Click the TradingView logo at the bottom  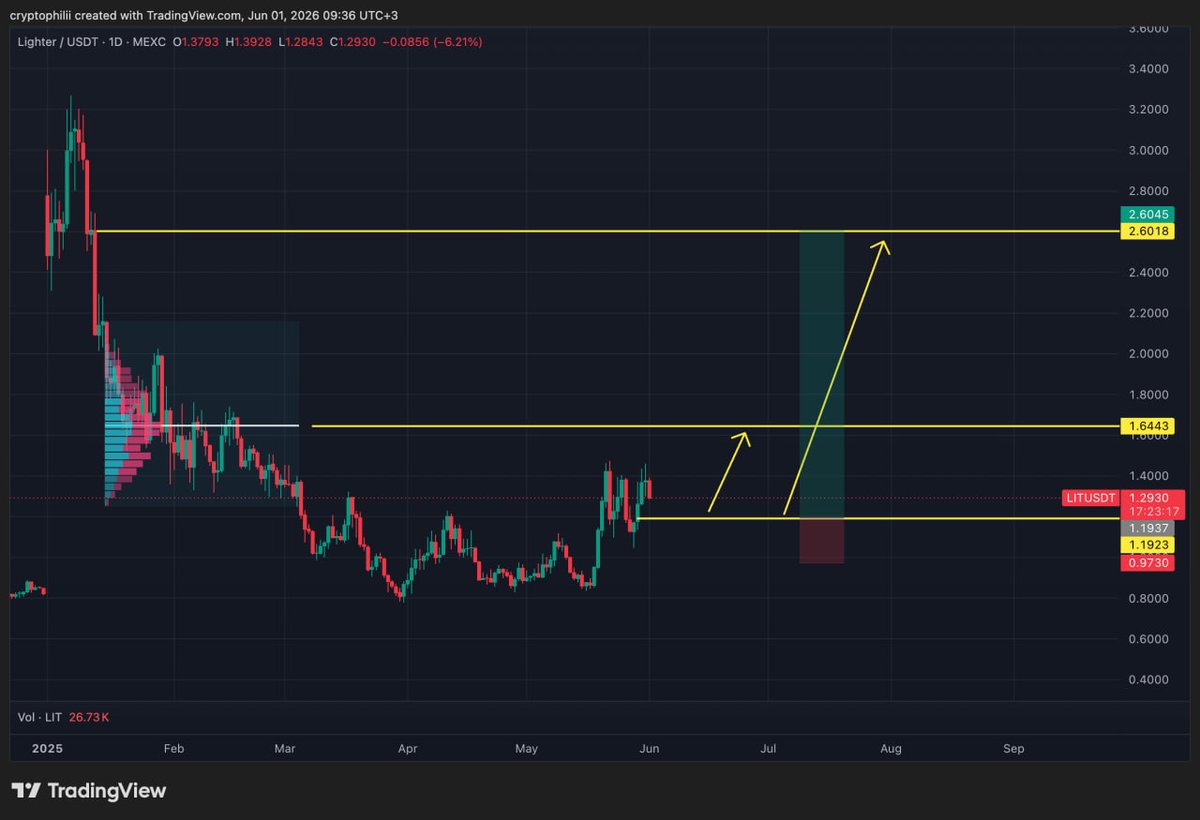(88, 791)
